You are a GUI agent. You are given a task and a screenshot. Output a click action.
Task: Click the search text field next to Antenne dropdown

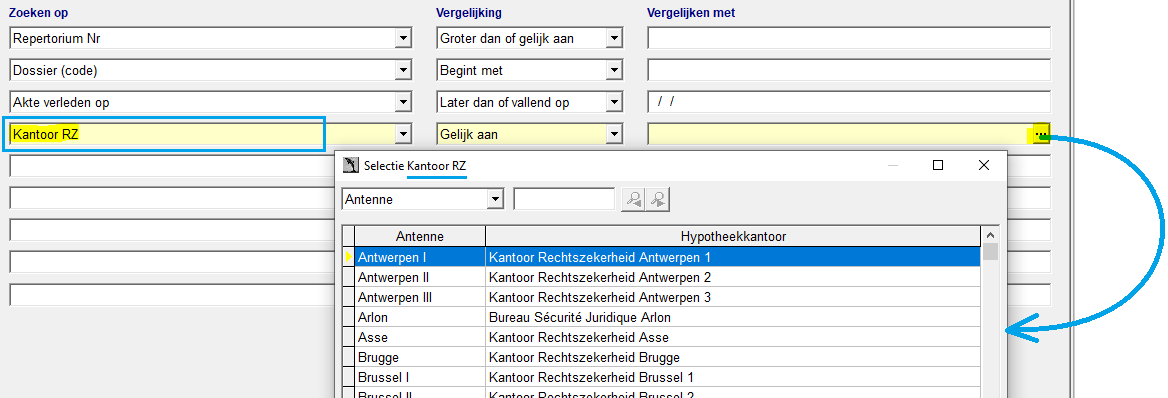pyautogui.click(x=565, y=199)
